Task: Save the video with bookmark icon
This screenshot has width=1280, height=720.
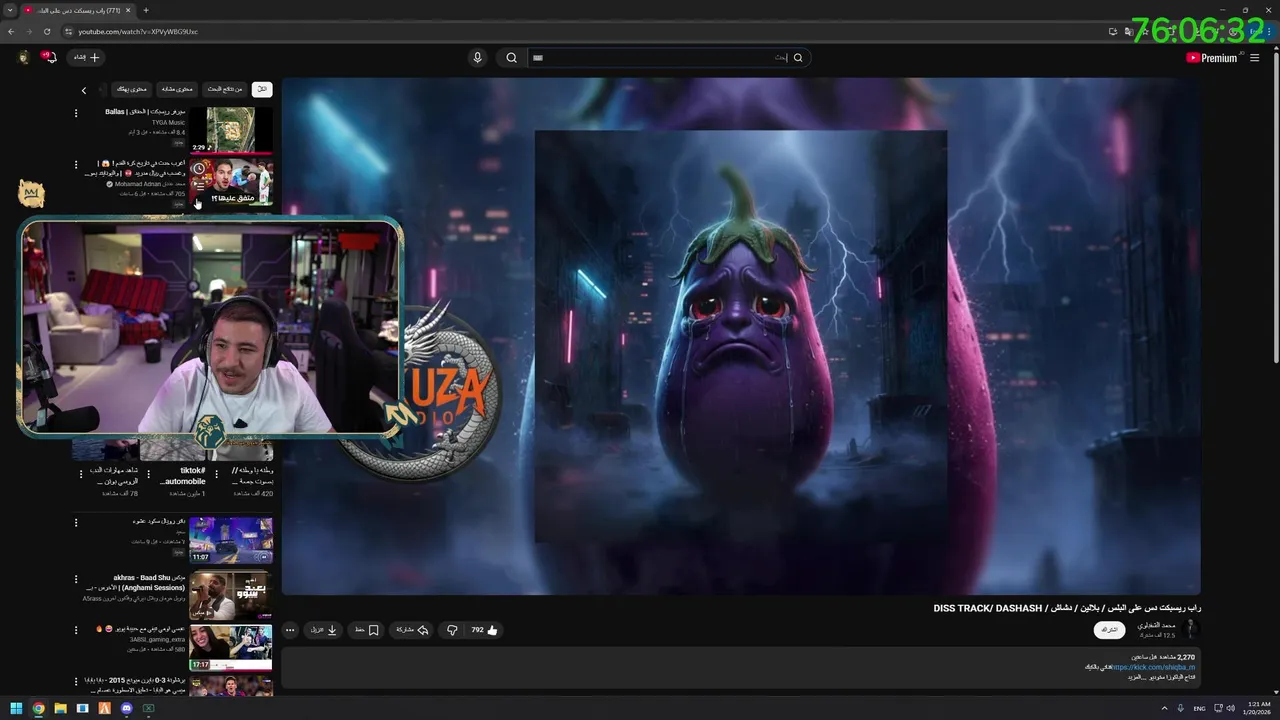Action: 367,630
